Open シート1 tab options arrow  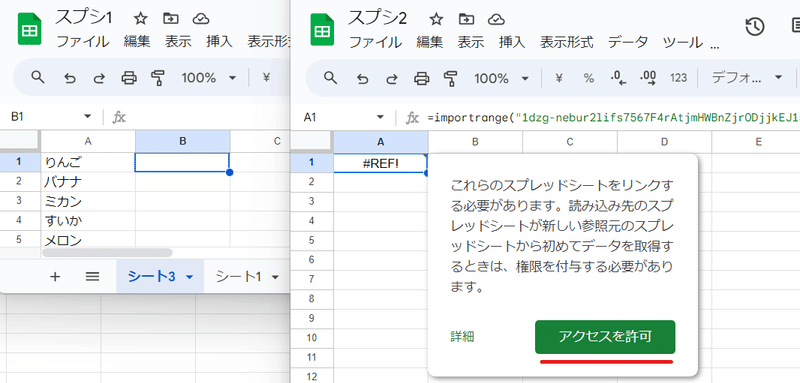276,277
